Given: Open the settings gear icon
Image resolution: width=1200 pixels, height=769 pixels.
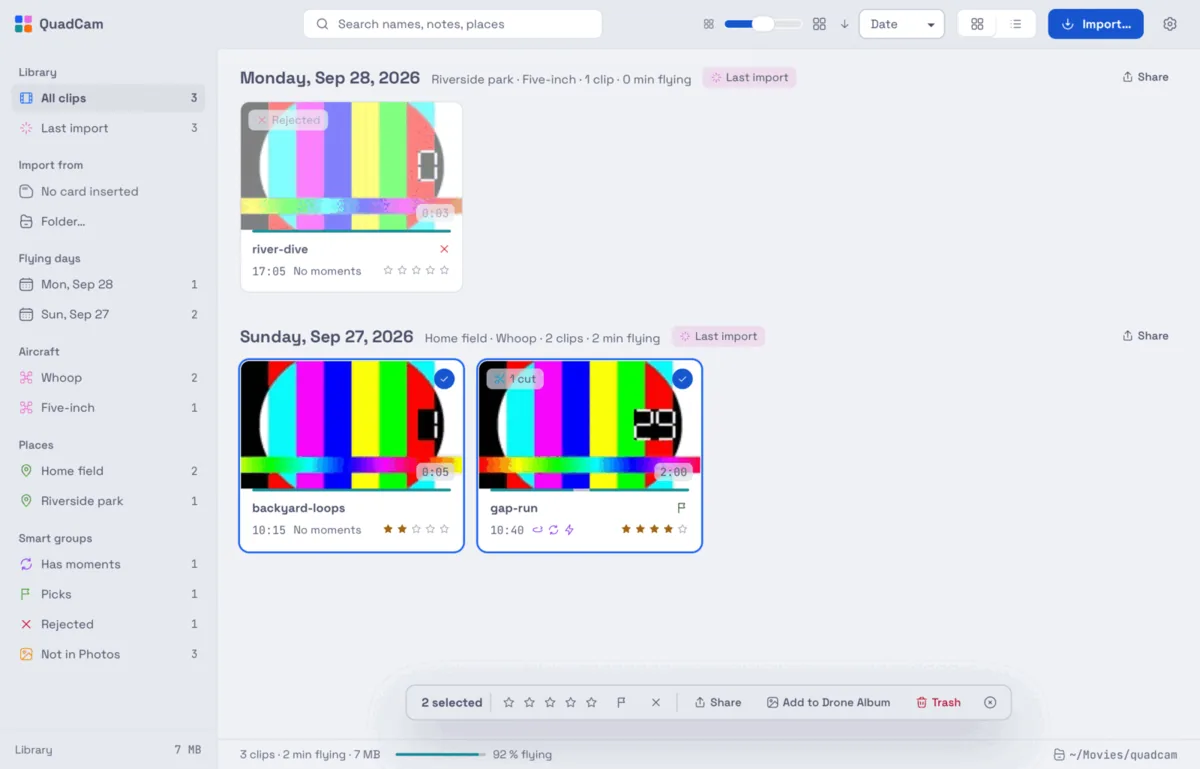Looking at the screenshot, I should (1170, 24).
